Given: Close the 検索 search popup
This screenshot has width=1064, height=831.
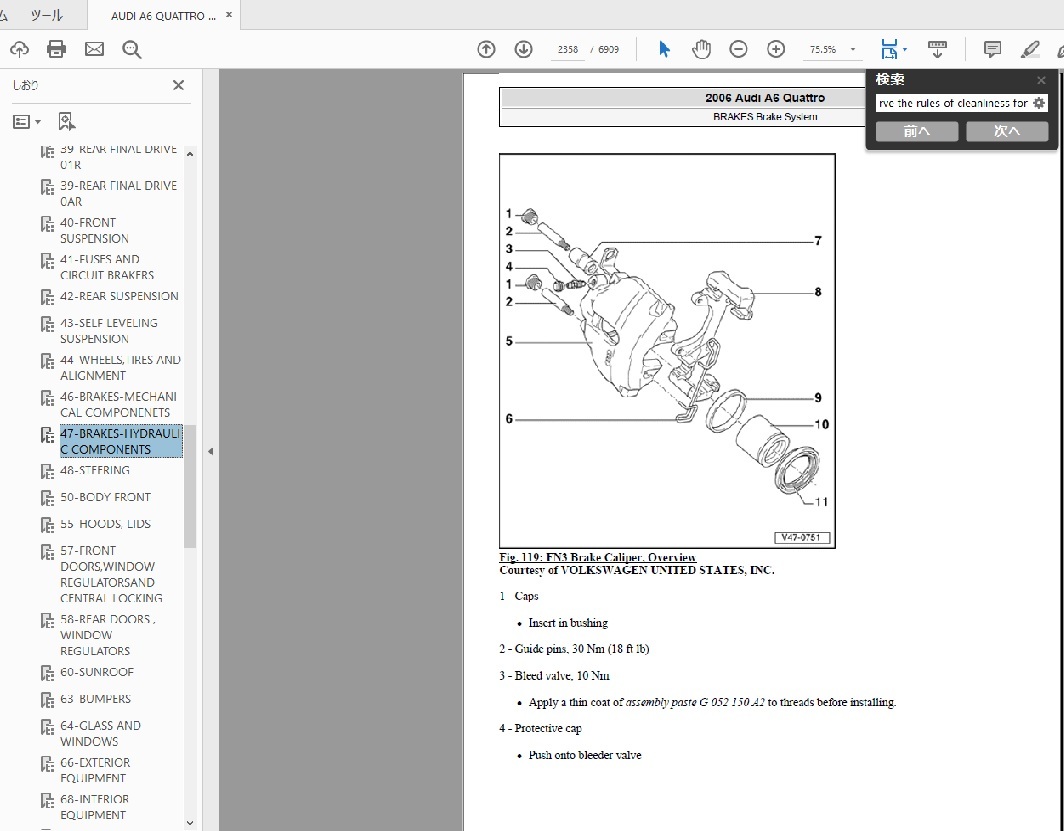Looking at the screenshot, I should tap(1041, 80).
